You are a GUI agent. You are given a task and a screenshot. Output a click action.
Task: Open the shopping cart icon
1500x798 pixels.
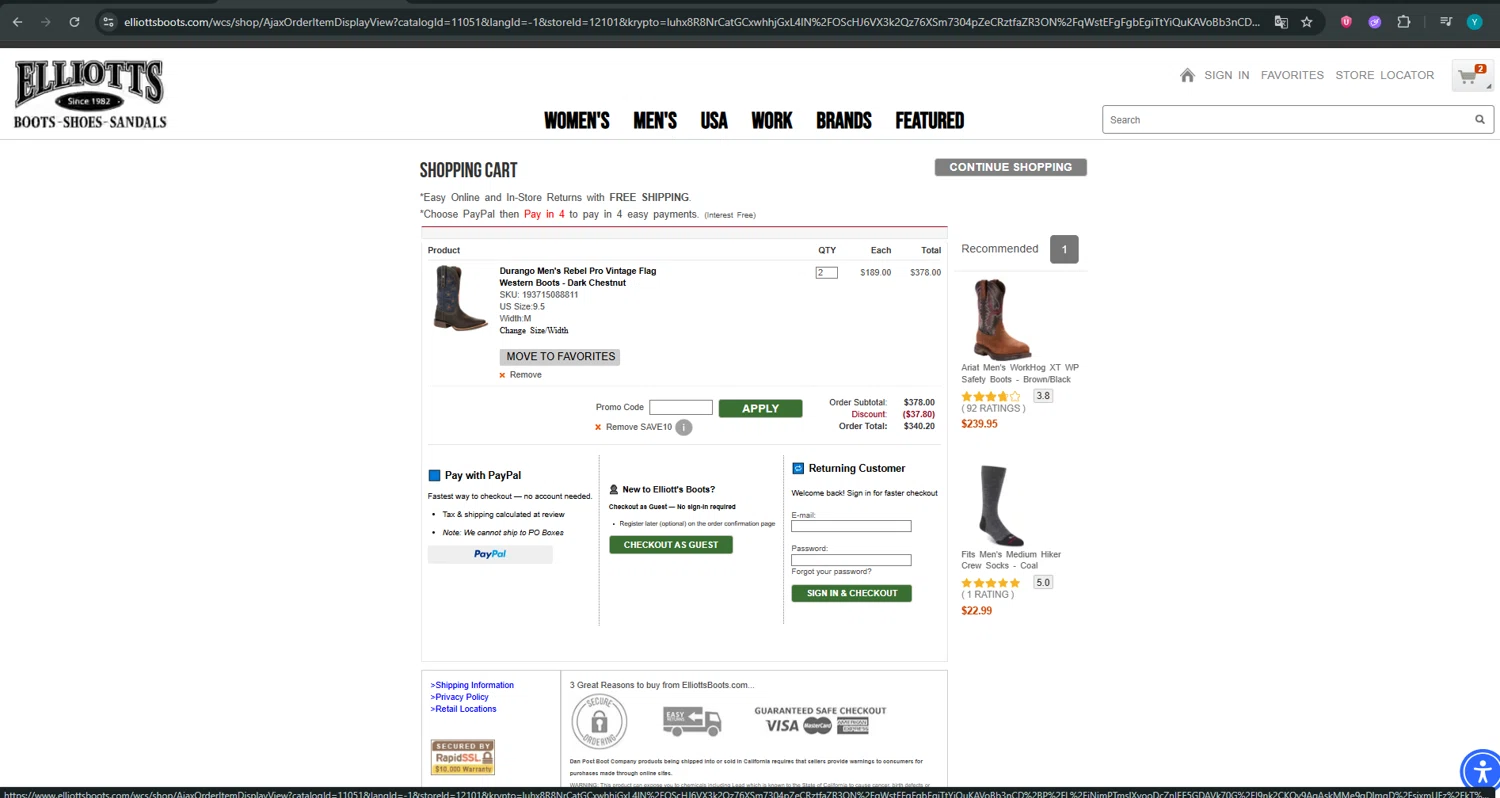[x=1472, y=76]
